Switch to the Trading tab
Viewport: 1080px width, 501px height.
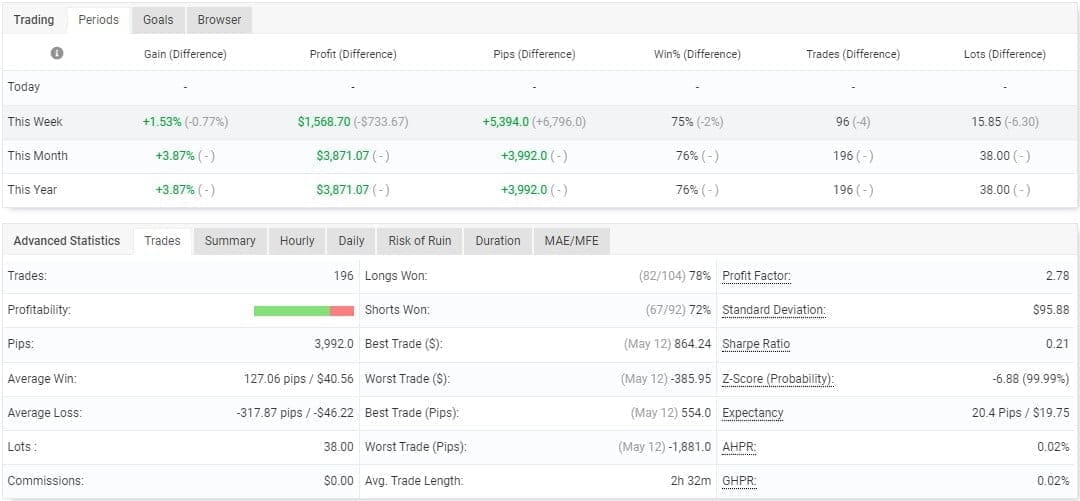34,20
